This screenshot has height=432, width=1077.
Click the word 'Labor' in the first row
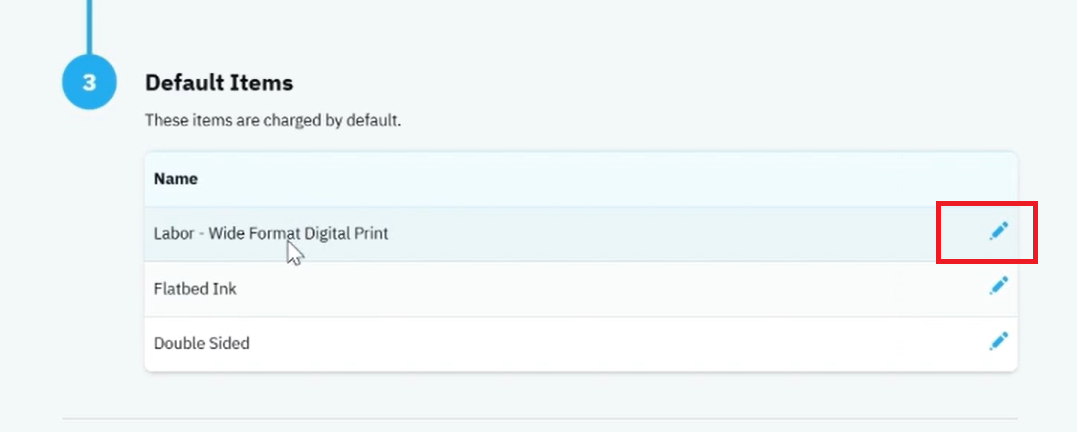[174, 234]
